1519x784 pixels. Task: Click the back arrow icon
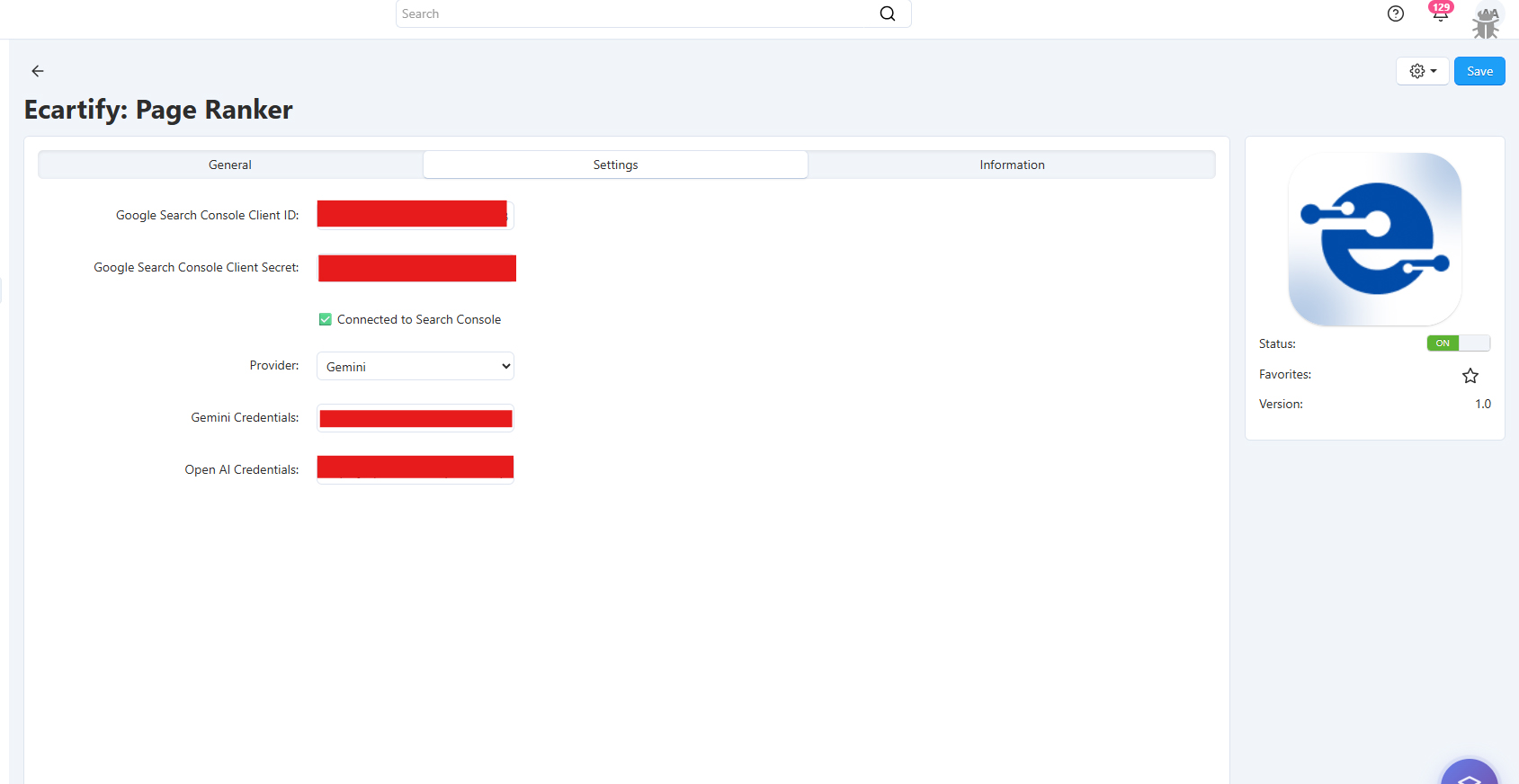click(38, 71)
